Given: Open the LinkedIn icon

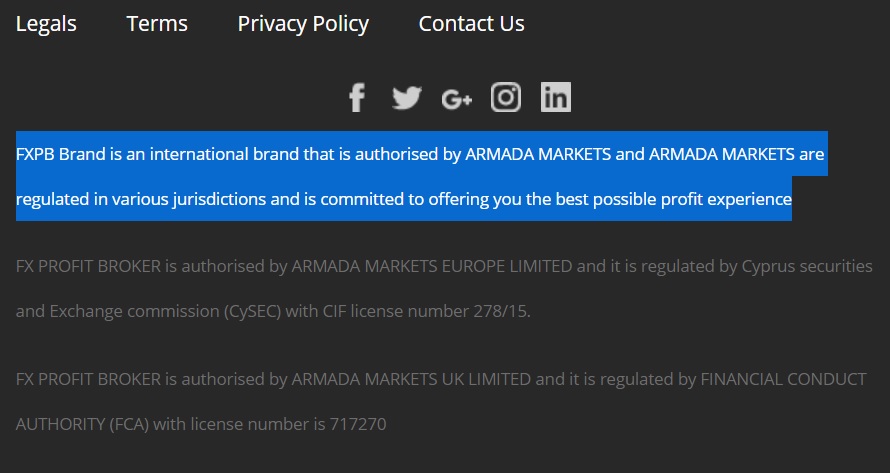Looking at the screenshot, I should point(556,97).
